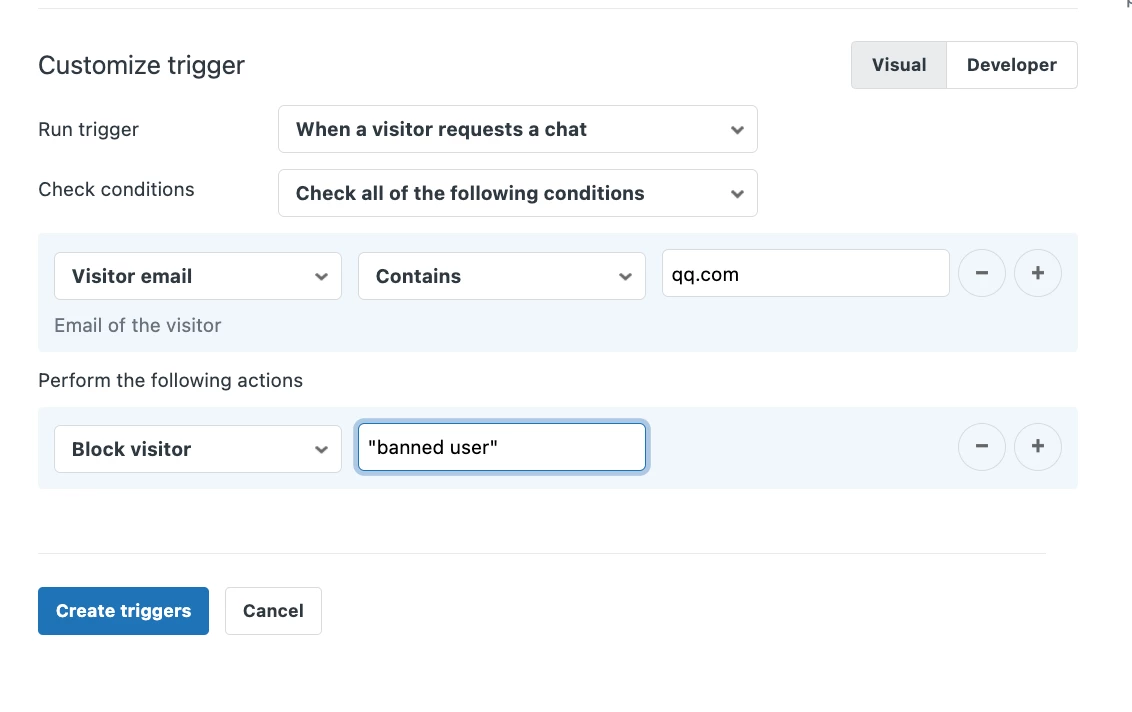Viewport: 1132px width, 712px height.
Task: Open the Block visitor action dropdown
Action: coord(198,450)
